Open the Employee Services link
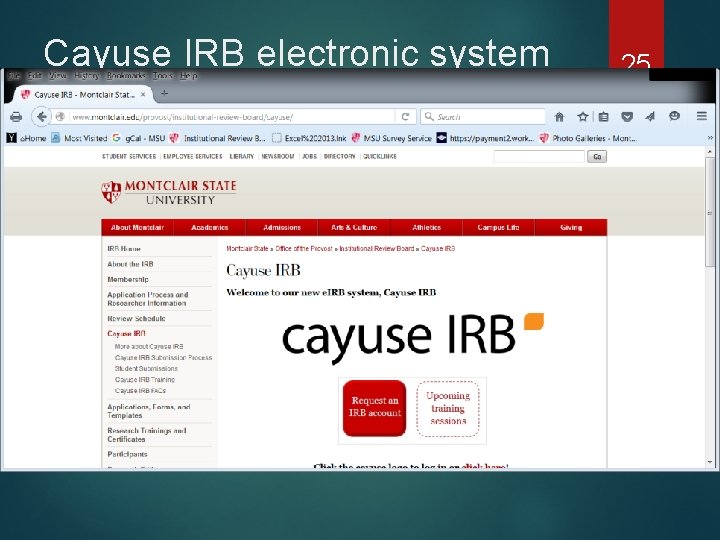The height and width of the screenshot is (540, 720). click(193, 157)
